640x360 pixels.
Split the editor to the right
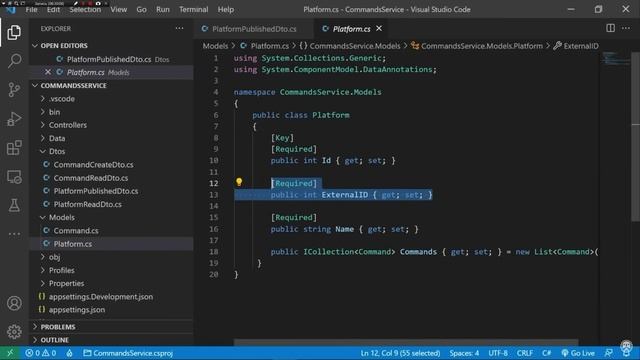click(610, 28)
